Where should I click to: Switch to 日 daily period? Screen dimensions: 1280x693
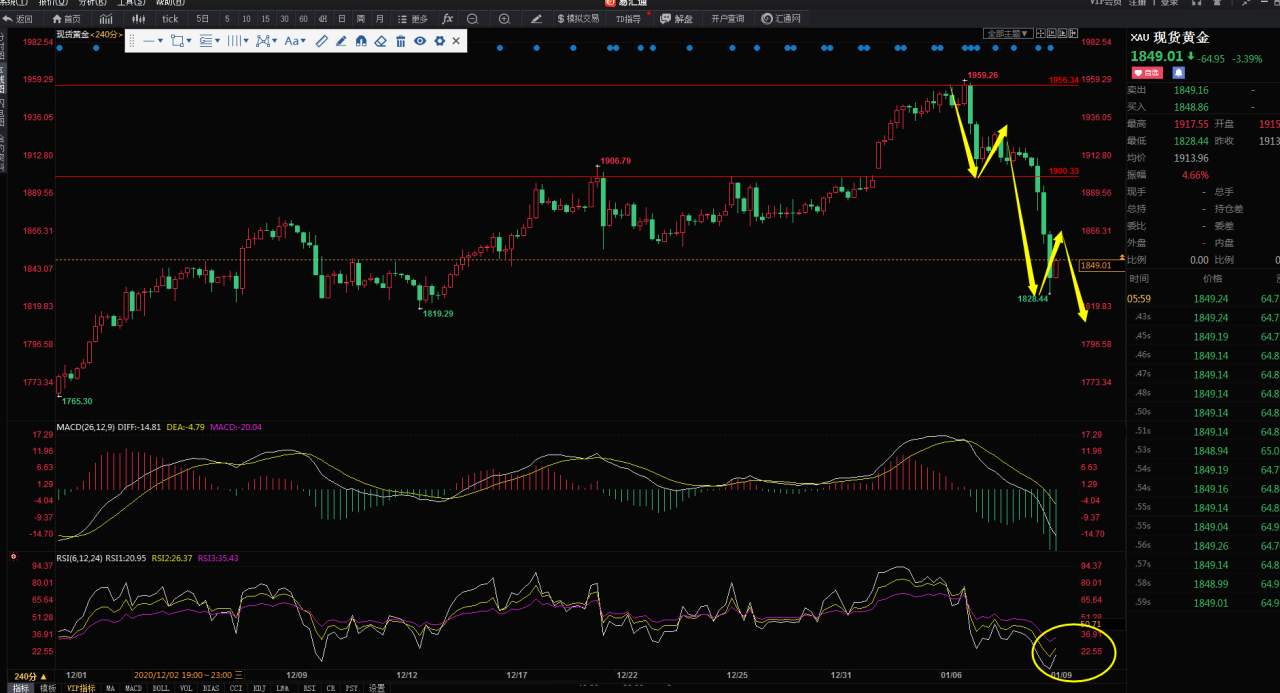click(x=342, y=19)
